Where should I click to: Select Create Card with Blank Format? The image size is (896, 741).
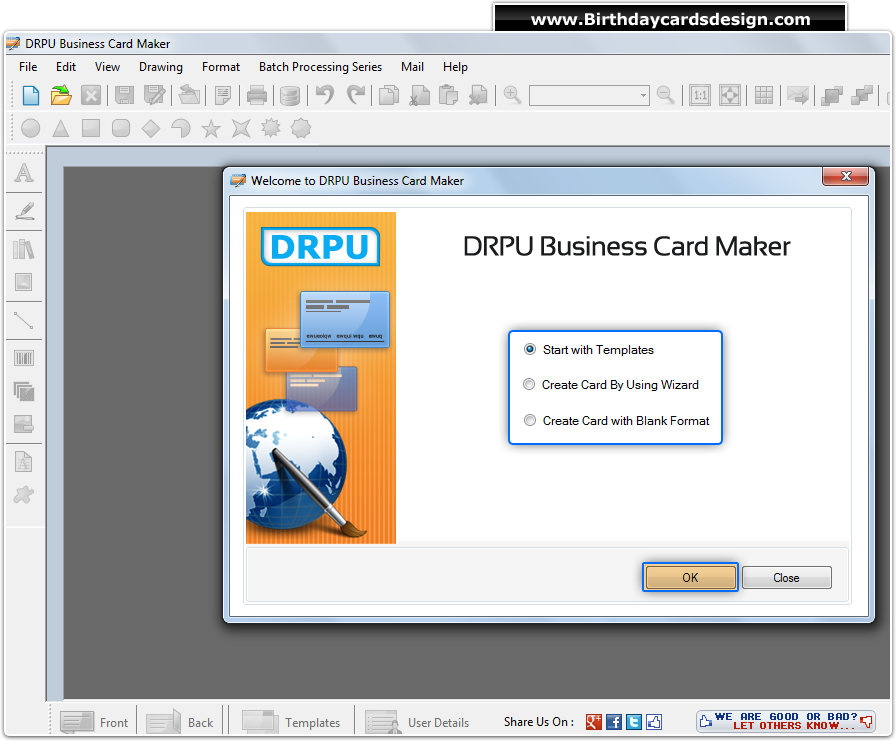617,421
